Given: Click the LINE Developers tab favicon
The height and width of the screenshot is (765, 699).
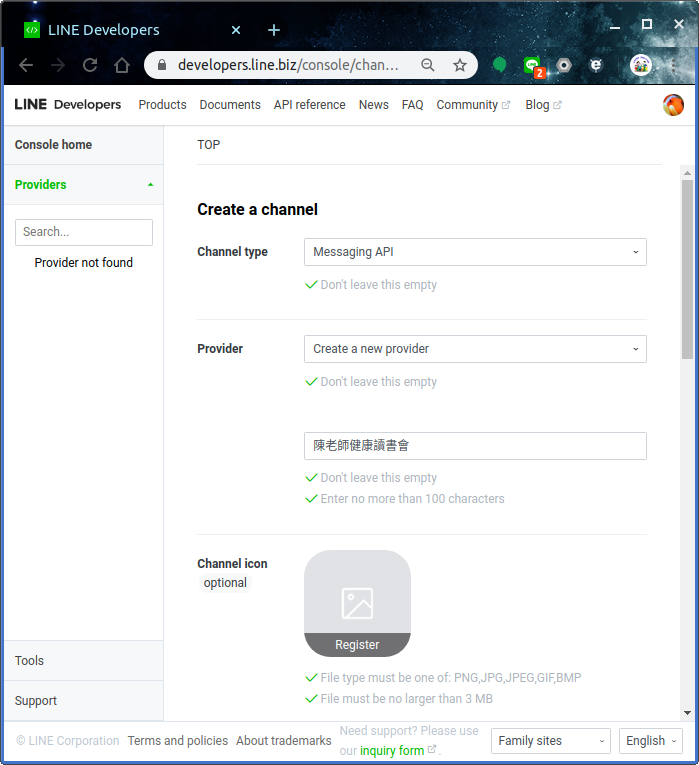Looking at the screenshot, I should click(32, 30).
